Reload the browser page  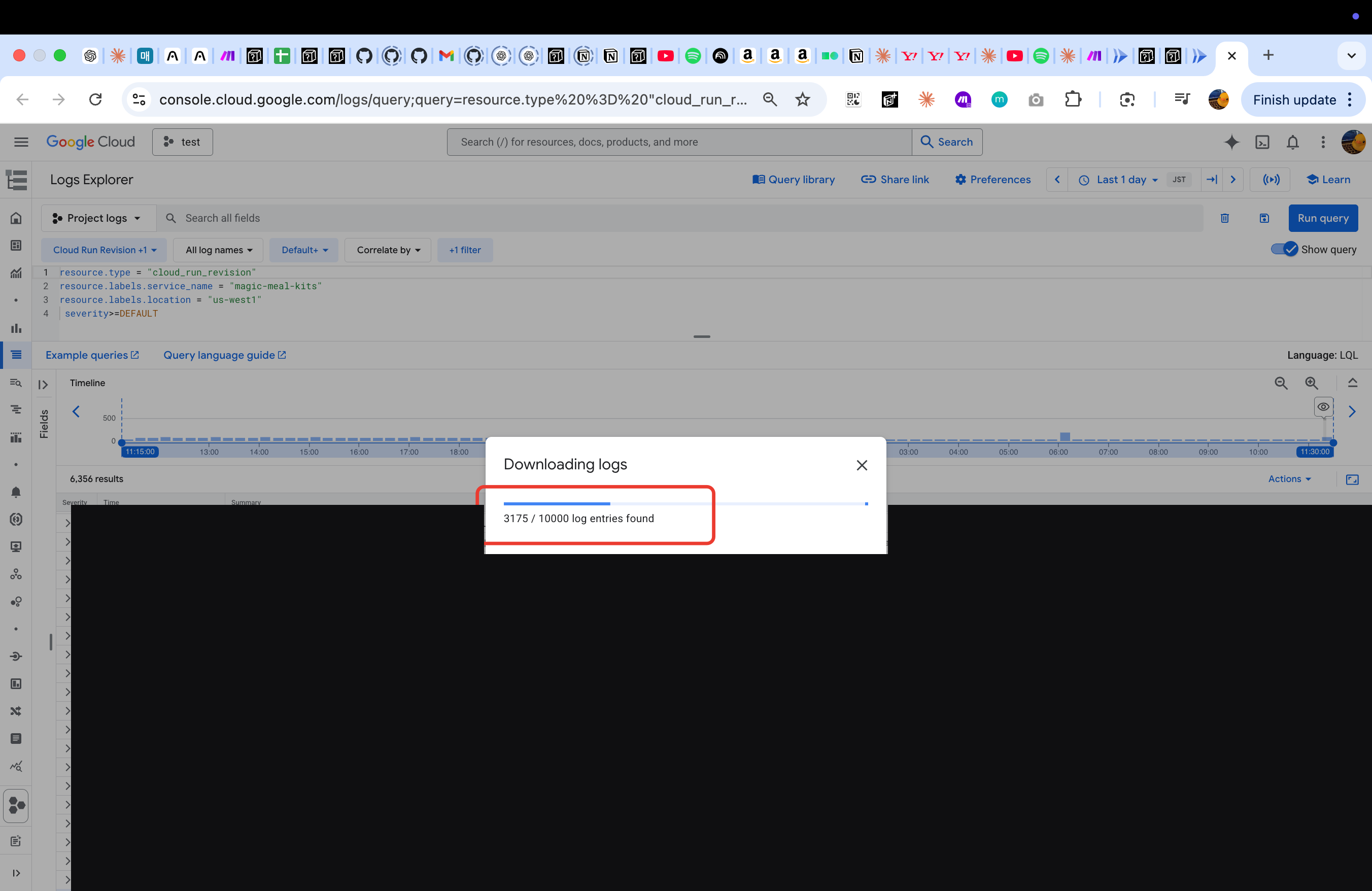coord(96,99)
